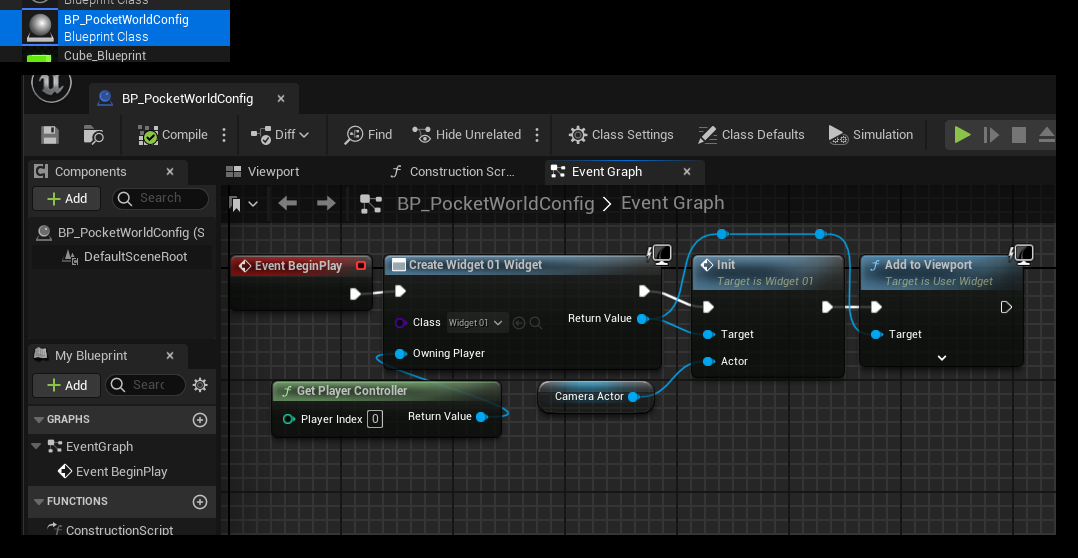Select the Event Graph tab
Image resolution: width=1078 pixels, height=558 pixels.
(606, 172)
